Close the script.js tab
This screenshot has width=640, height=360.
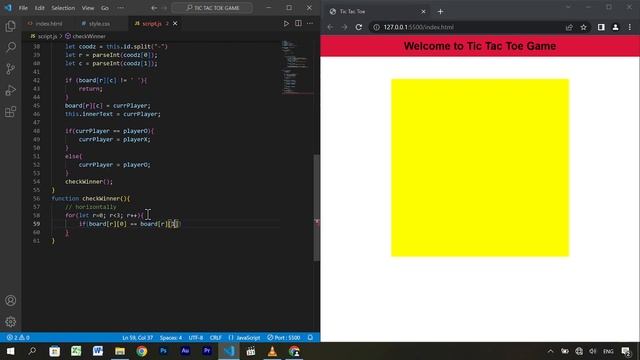pos(175,24)
